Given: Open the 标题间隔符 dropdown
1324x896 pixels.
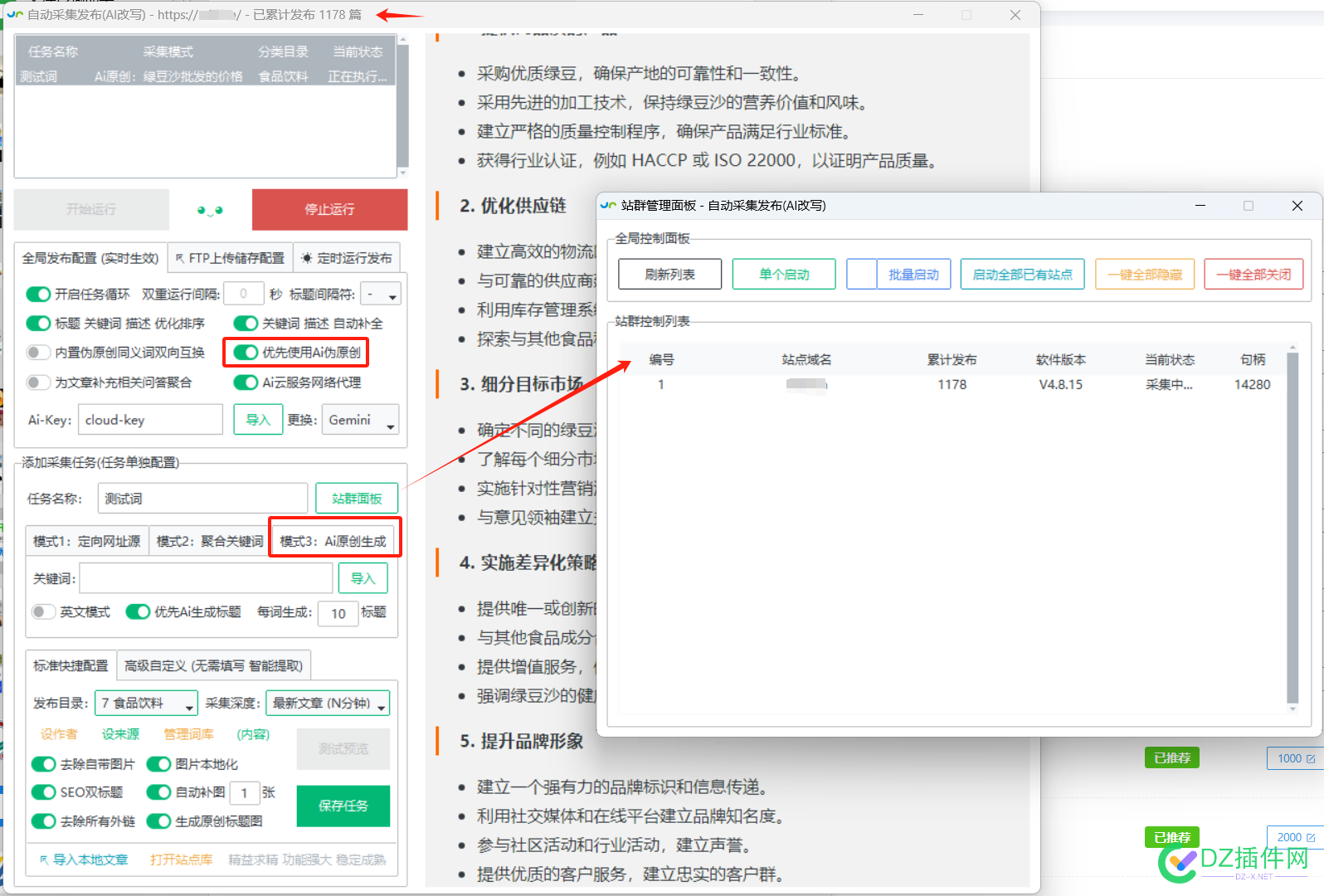Looking at the screenshot, I should point(382,294).
